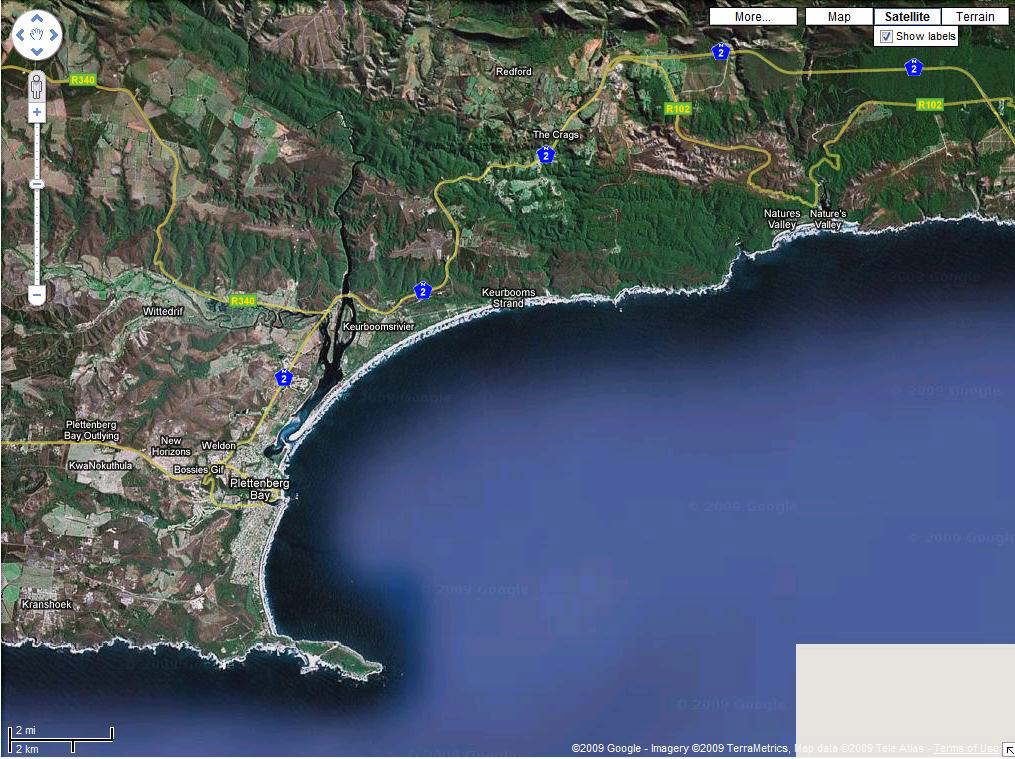The width and height of the screenshot is (1015, 759).
Task: Select the Street View pegman icon
Action: click(37, 85)
